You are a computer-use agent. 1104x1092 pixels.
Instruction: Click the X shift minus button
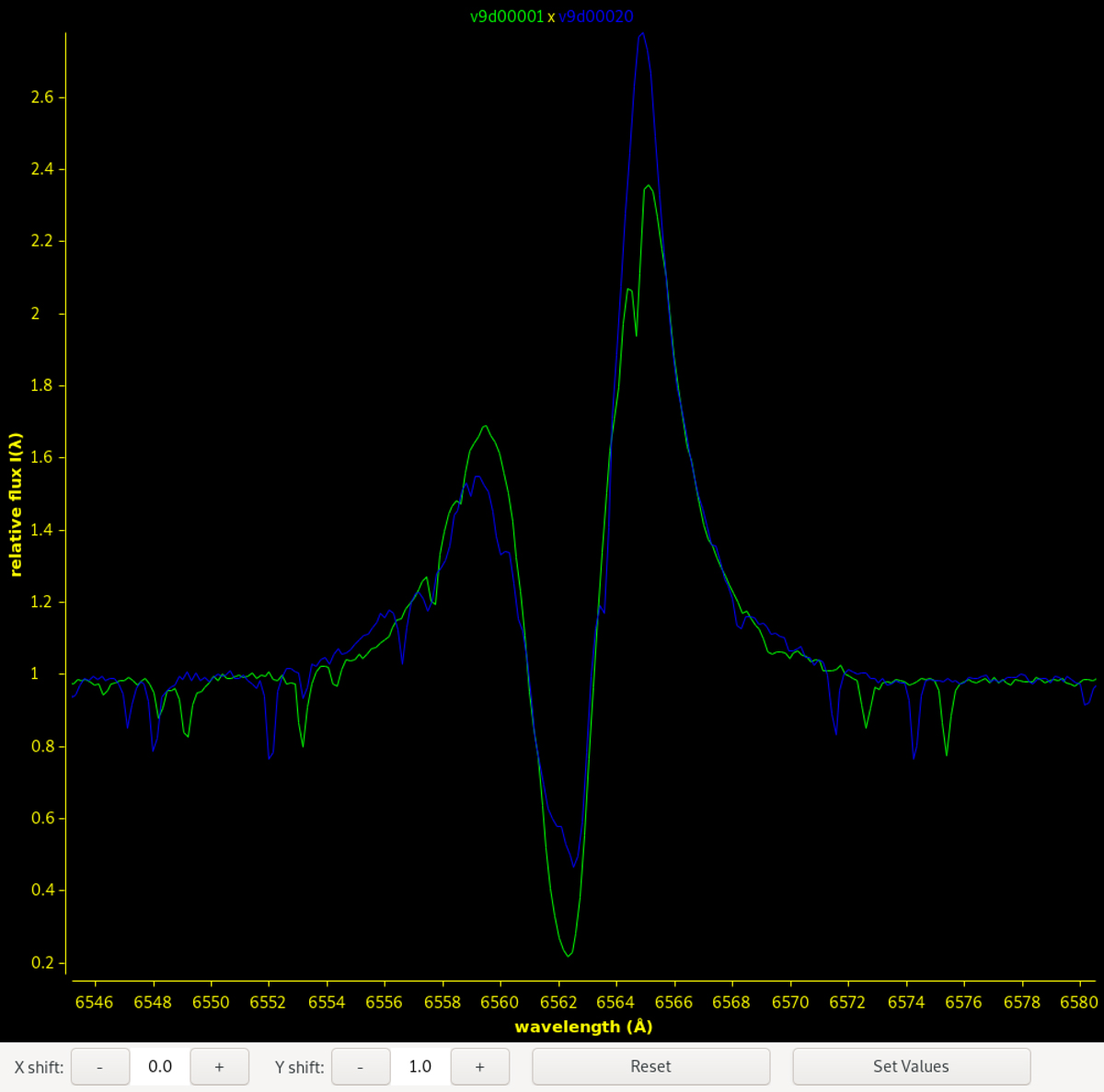[99, 1066]
